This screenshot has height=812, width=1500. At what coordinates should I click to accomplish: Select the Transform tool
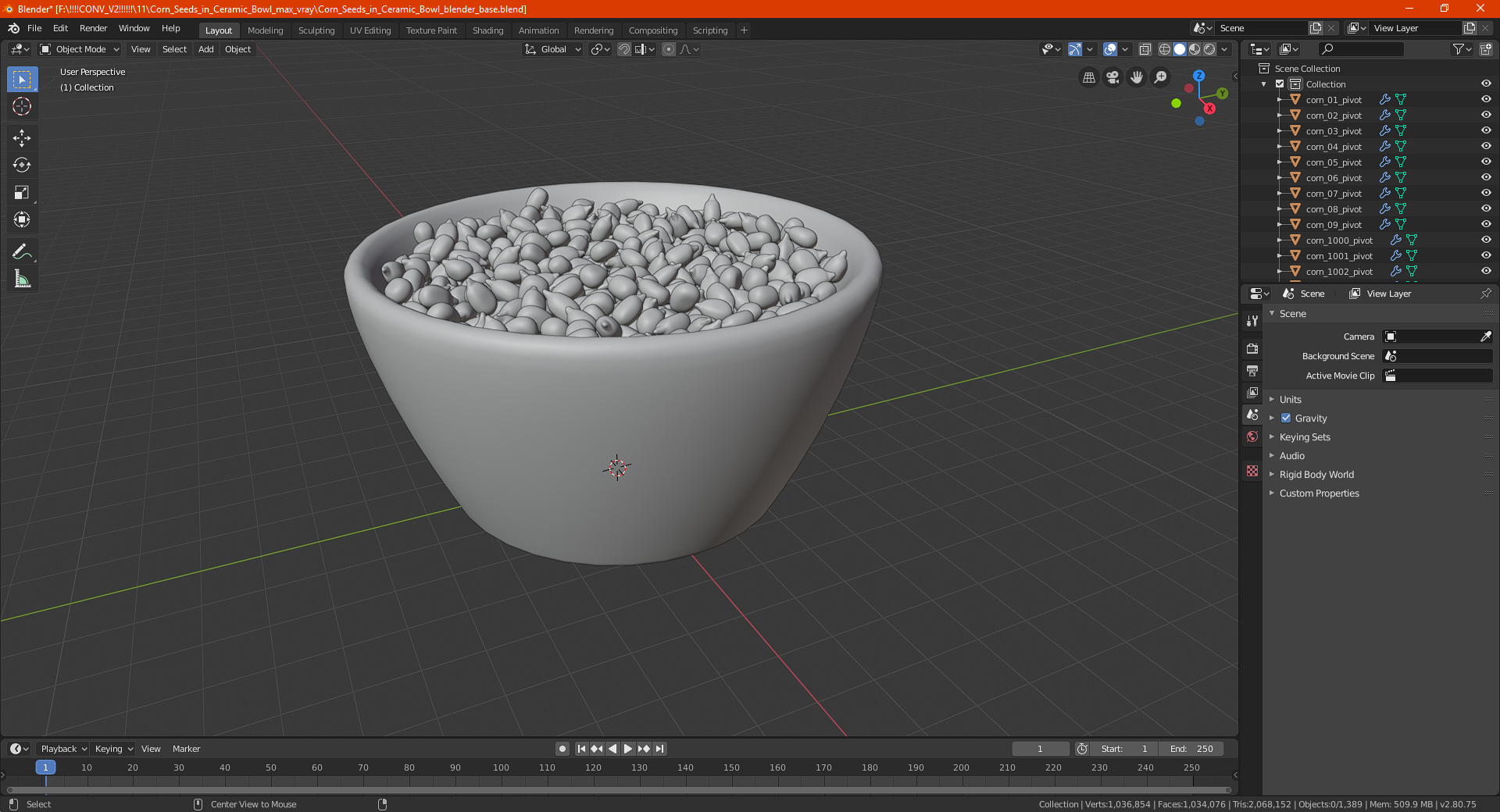pos(22,219)
